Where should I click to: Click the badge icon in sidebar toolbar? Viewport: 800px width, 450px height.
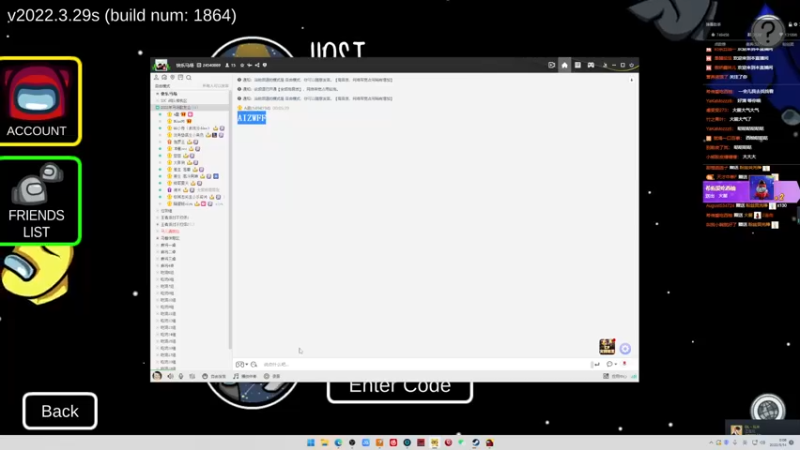tap(172, 78)
